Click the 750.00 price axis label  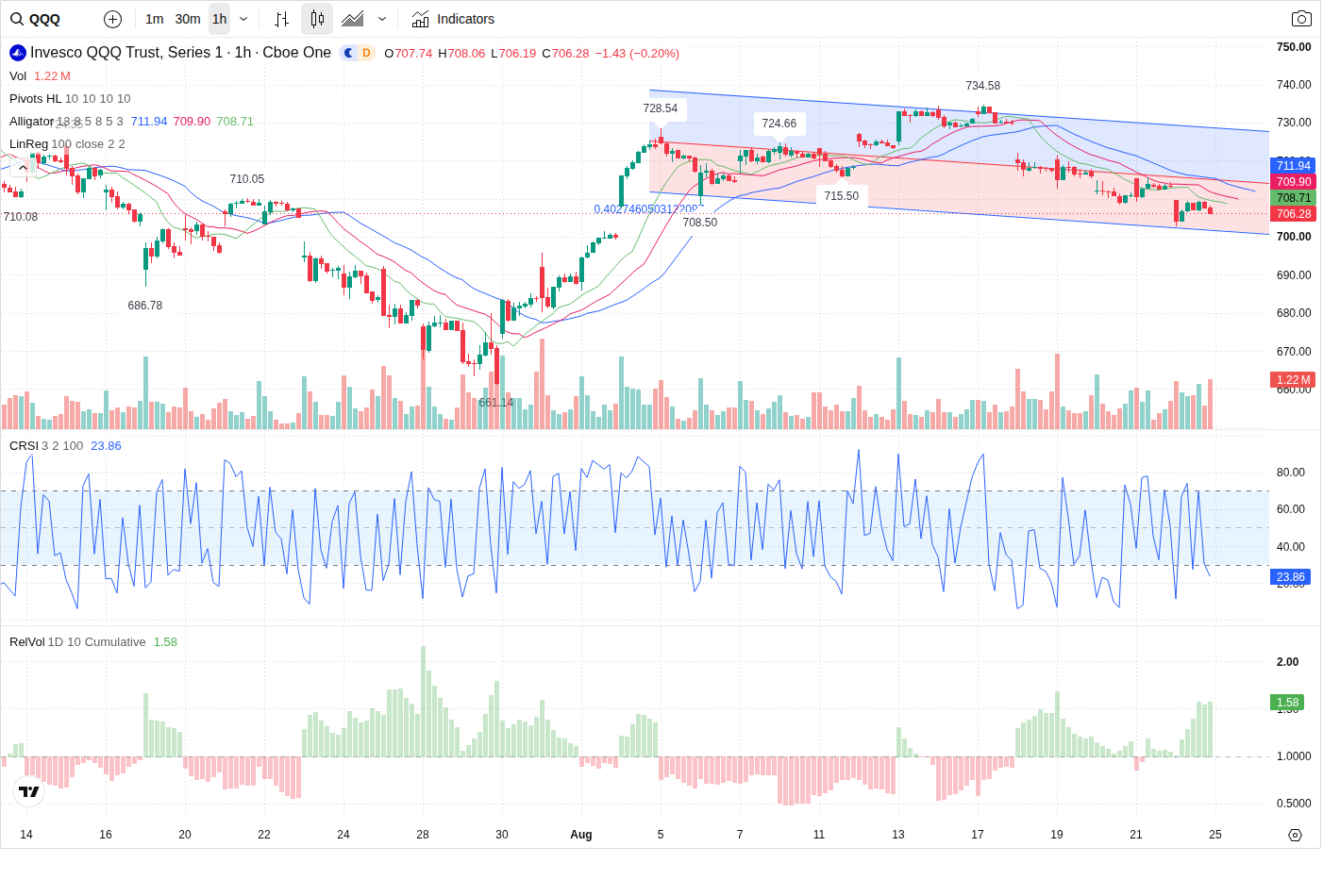[1293, 47]
